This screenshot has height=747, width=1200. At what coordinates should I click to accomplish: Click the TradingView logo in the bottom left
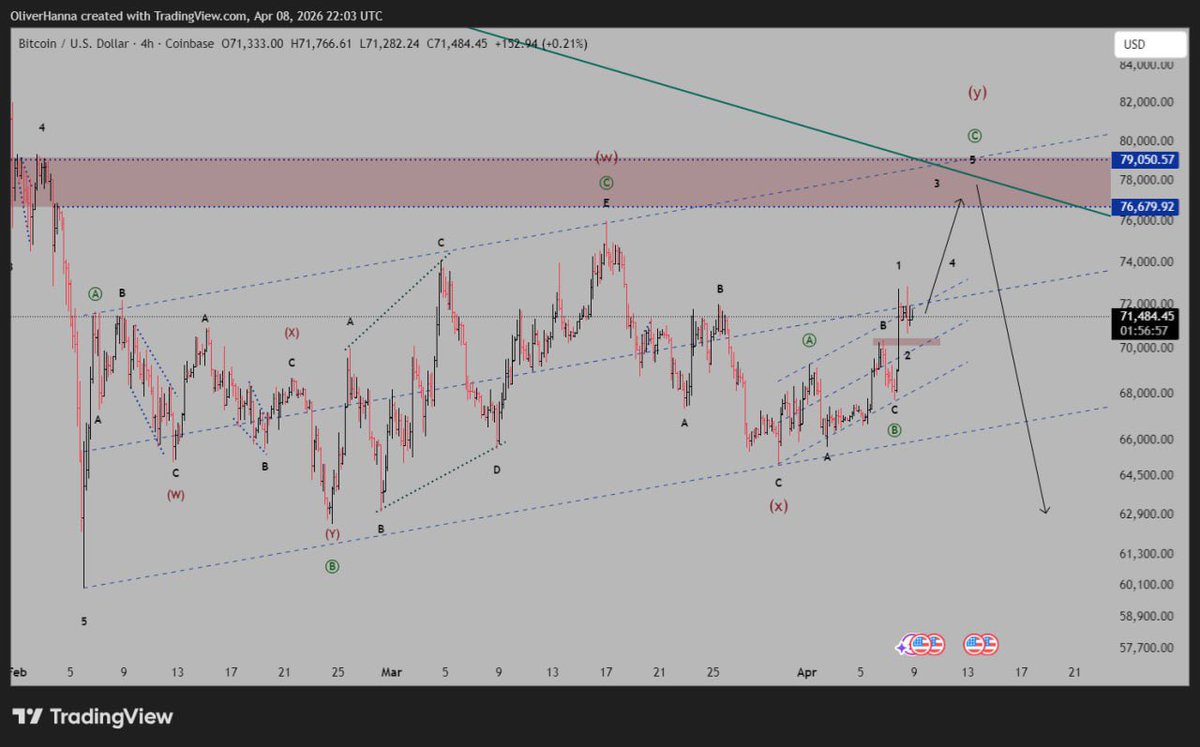click(x=90, y=717)
